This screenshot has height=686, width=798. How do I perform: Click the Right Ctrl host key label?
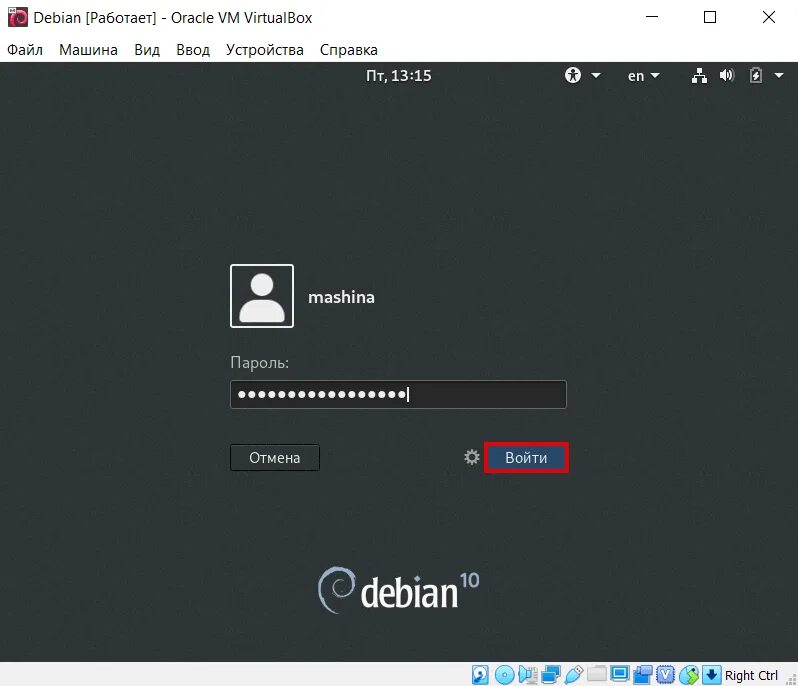[x=751, y=675]
